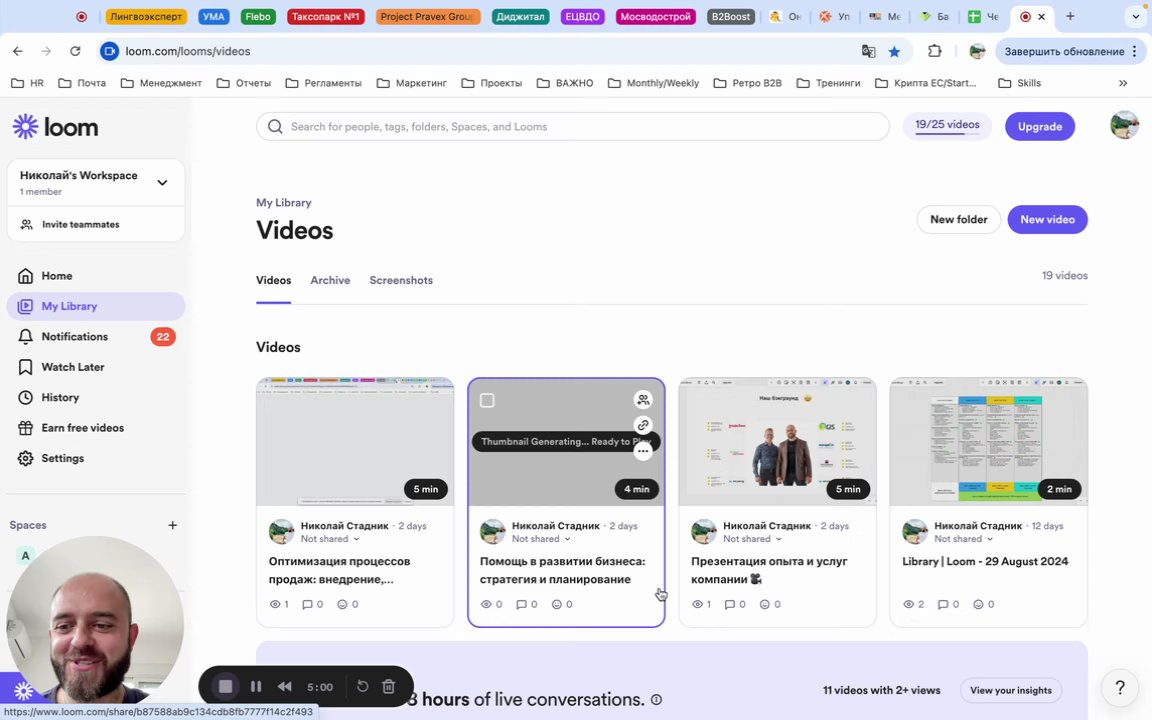This screenshot has height=720, width=1152.
Task: Focus the Loom search field
Action: pos(572,126)
